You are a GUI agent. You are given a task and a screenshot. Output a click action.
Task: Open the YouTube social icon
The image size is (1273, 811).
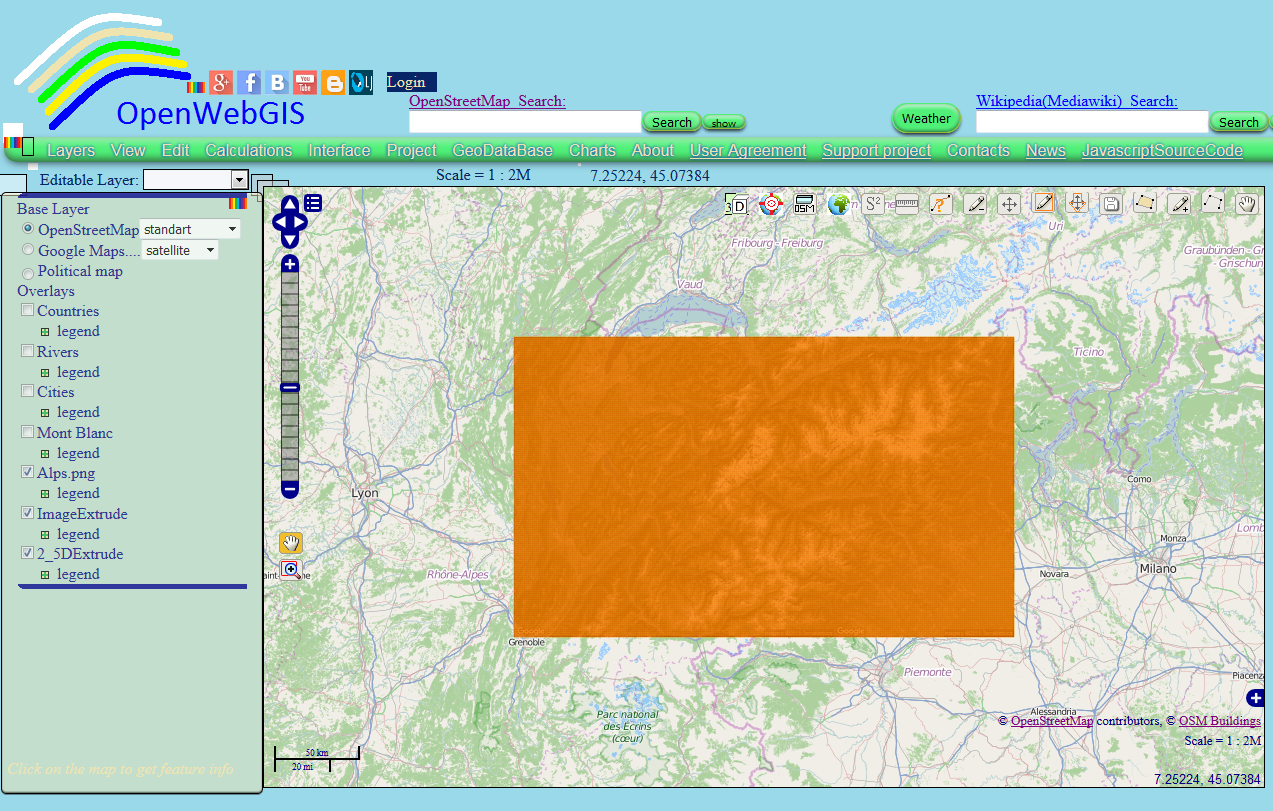305,82
